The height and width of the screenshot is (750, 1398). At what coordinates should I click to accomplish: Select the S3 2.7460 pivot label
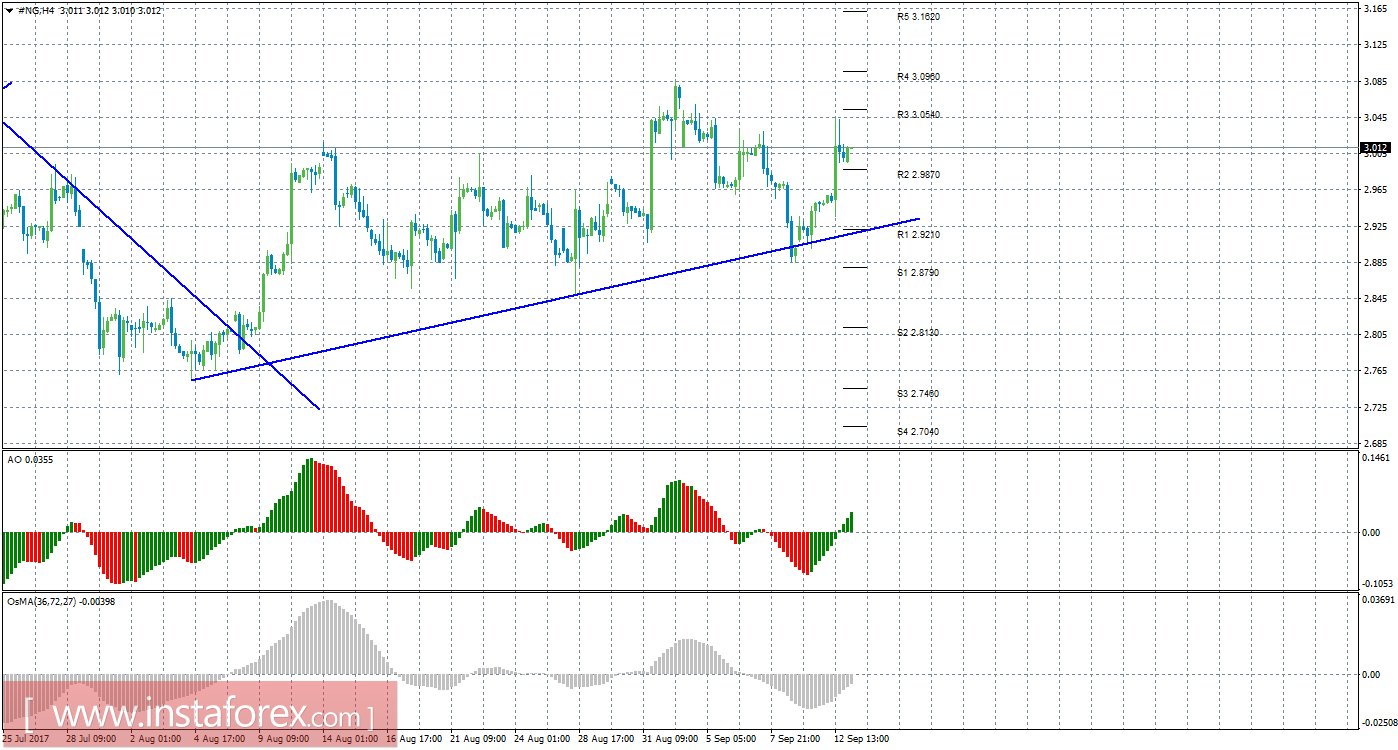pyautogui.click(x=918, y=393)
